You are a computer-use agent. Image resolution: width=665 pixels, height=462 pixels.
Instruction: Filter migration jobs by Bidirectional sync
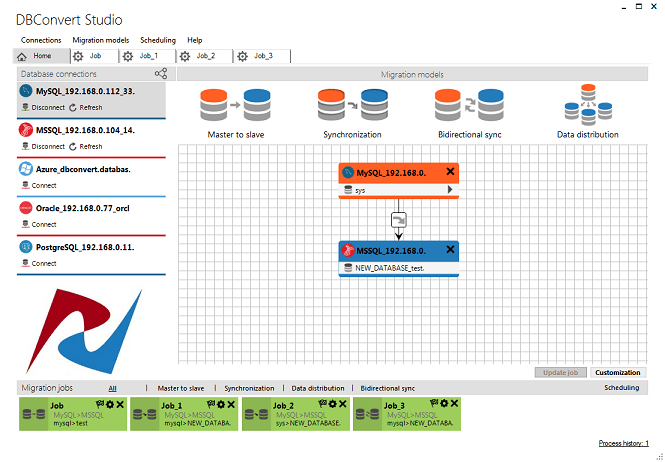[388, 388]
